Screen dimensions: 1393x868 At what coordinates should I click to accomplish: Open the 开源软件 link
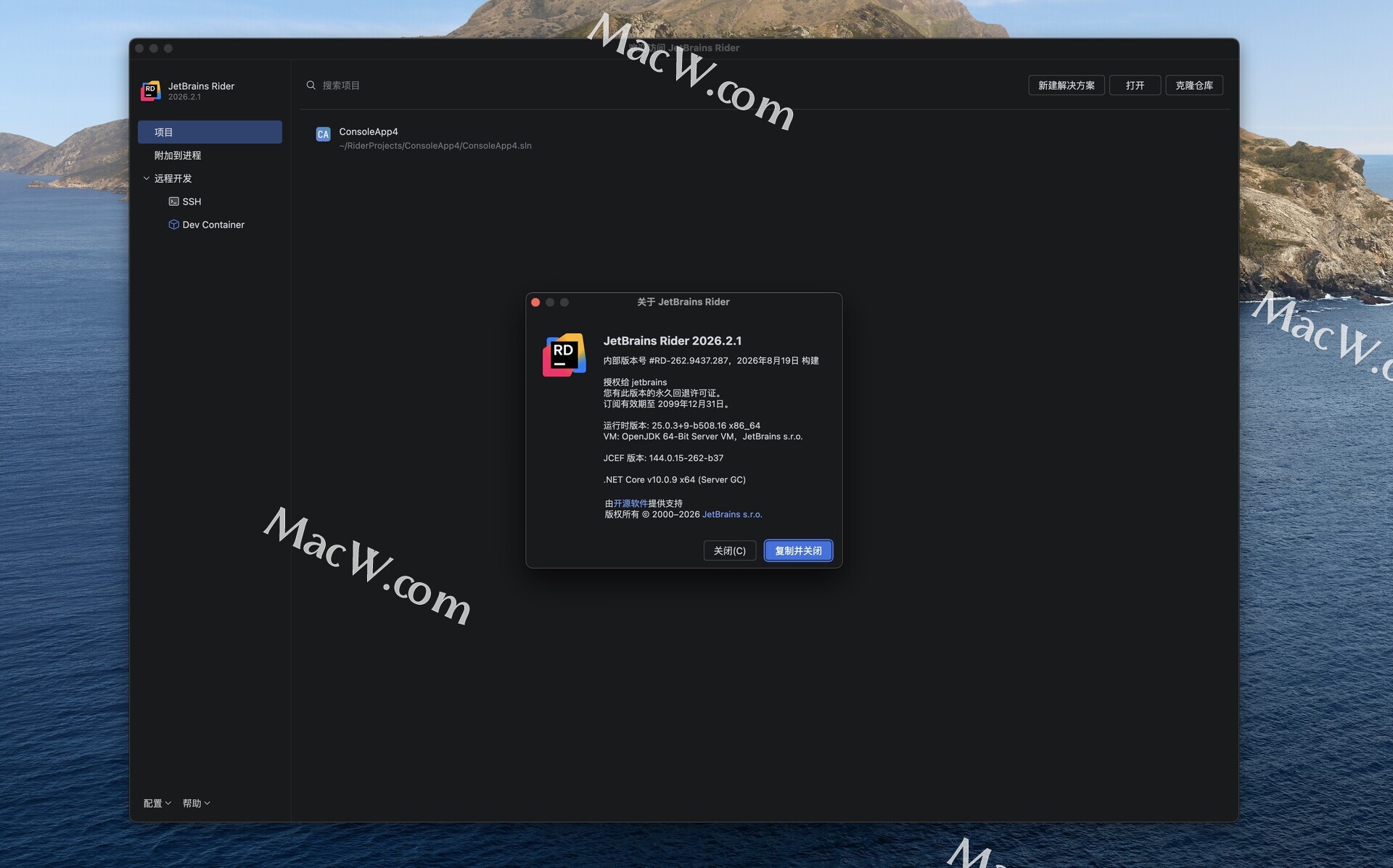click(630, 503)
